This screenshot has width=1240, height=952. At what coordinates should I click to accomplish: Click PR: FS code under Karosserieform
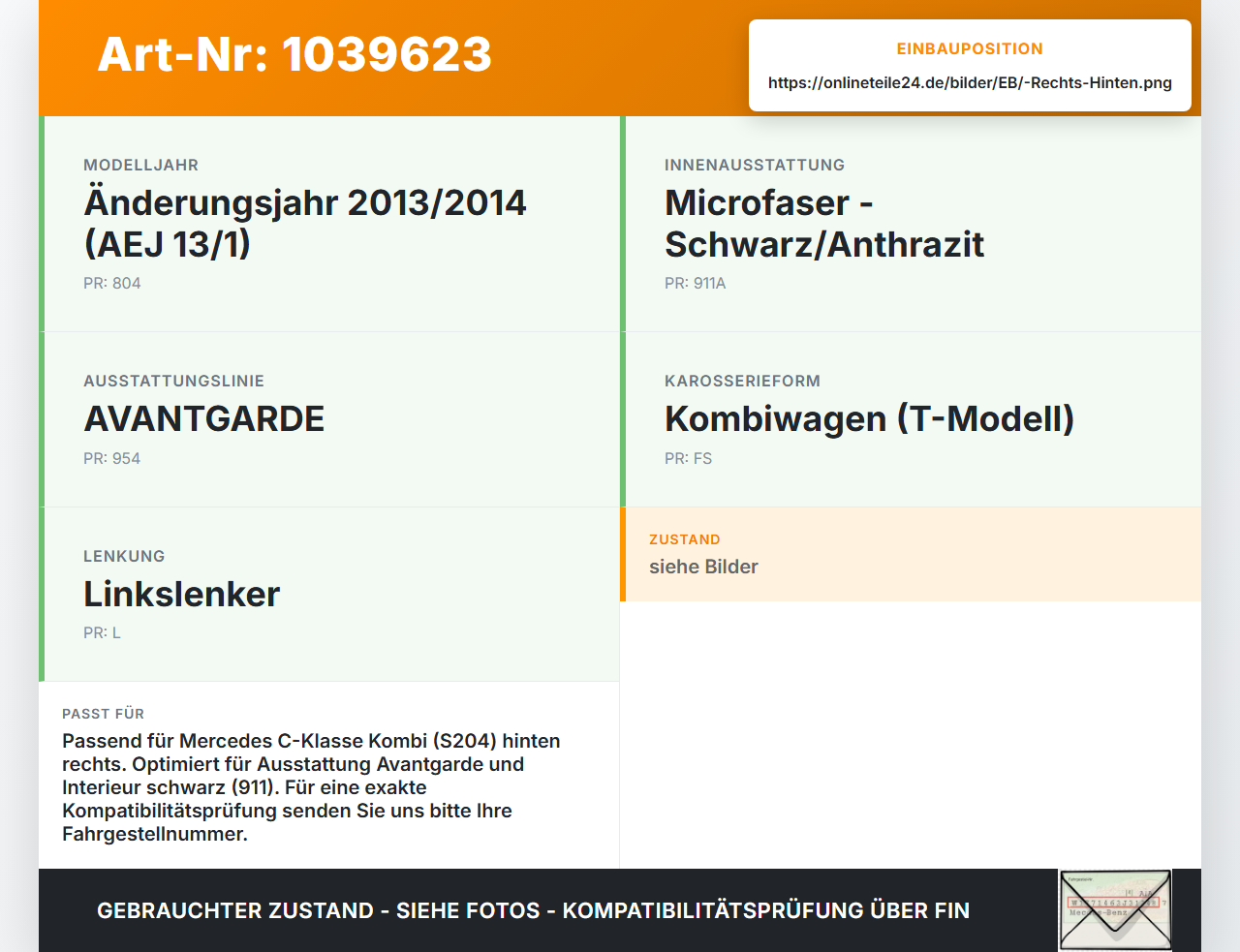689,459
